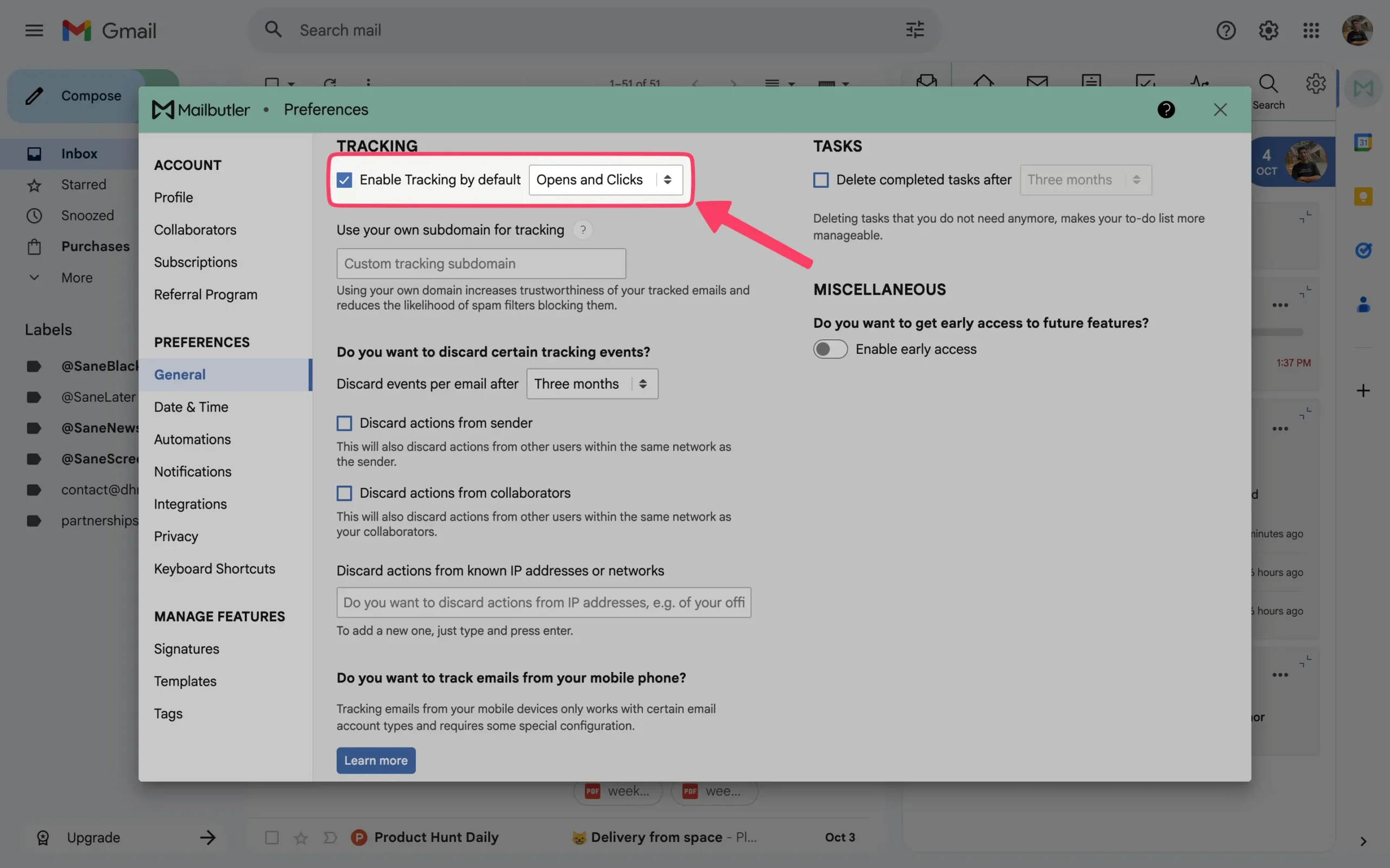Open Gmail settings gear icon
The height and width of the screenshot is (868, 1390).
tap(1268, 30)
